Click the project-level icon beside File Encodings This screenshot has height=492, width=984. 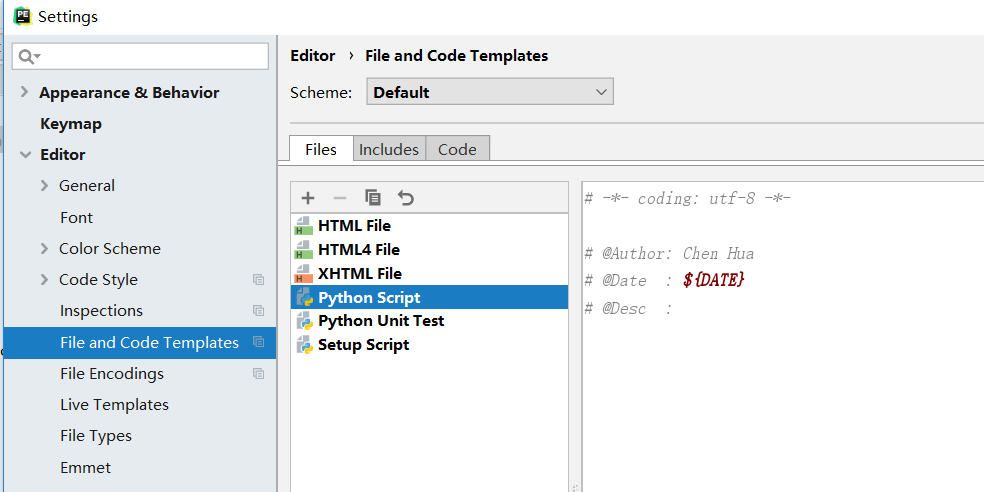[x=258, y=374]
